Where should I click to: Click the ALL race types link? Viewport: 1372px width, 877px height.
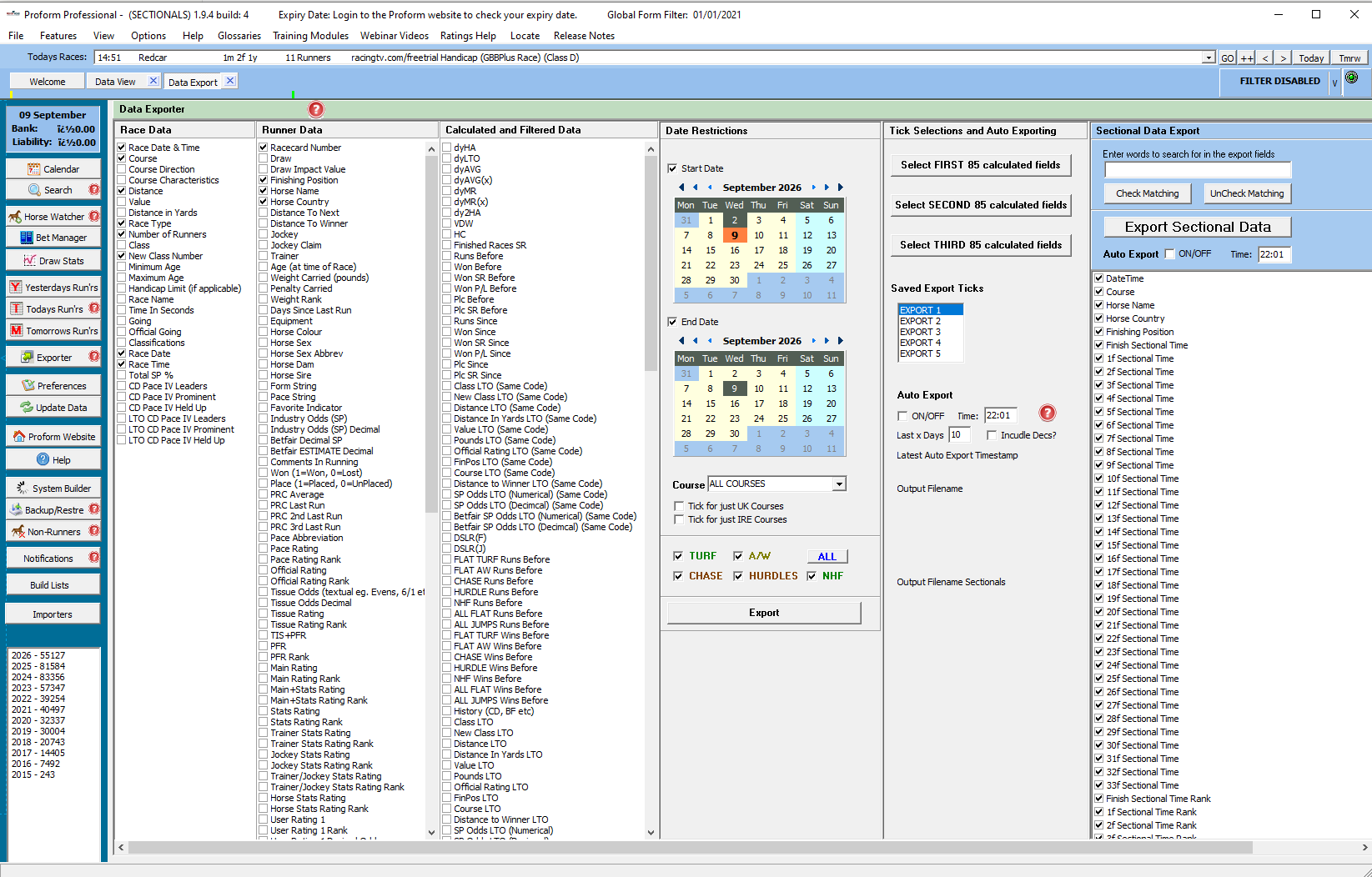pos(827,557)
